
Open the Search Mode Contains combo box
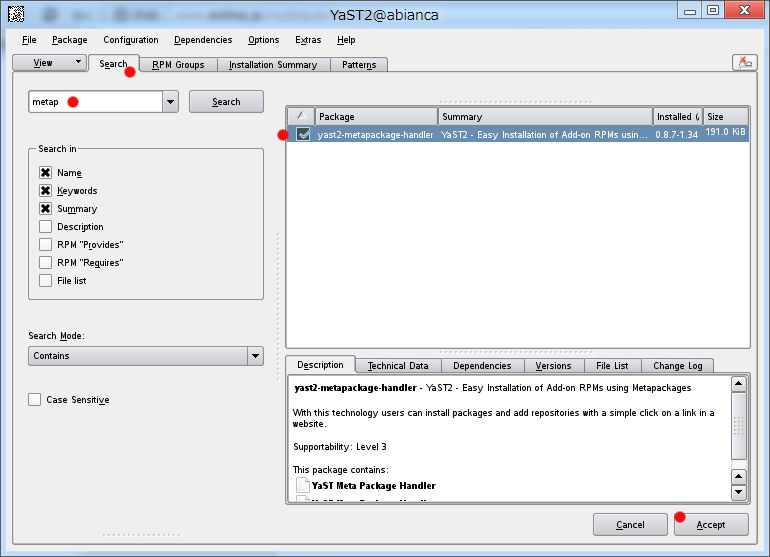146,356
